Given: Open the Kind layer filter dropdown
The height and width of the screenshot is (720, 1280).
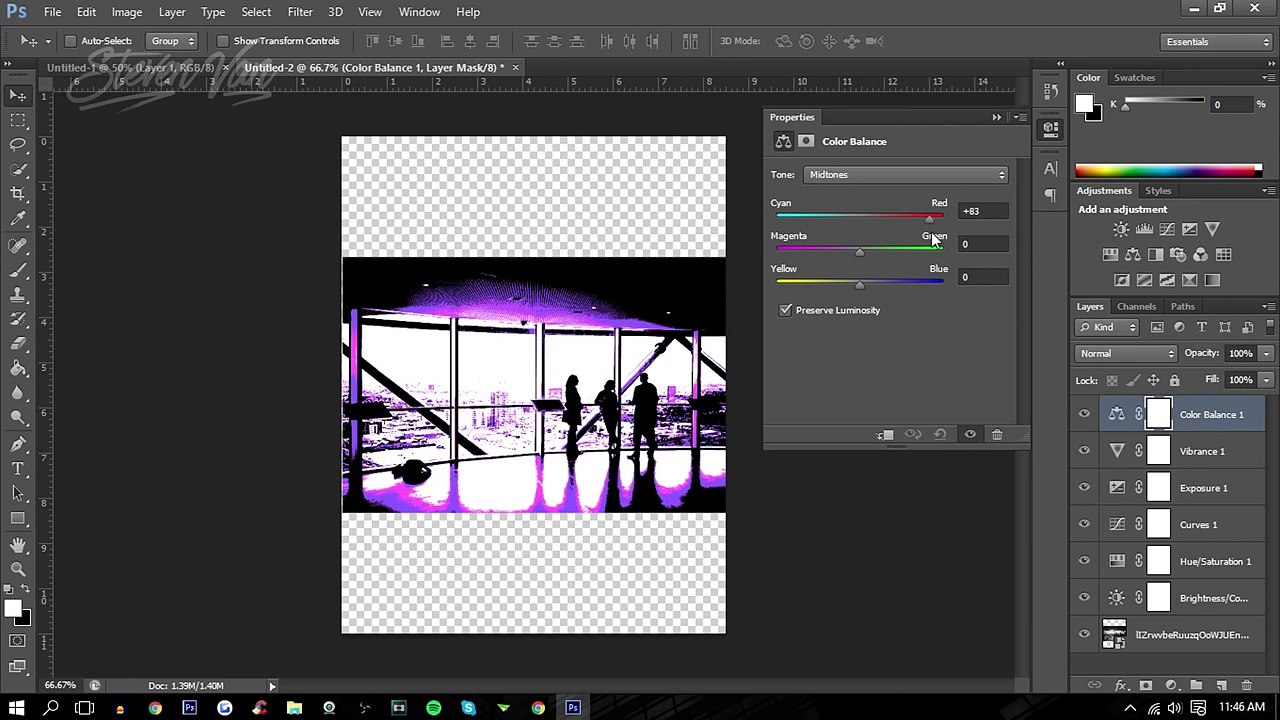Looking at the screenshot, I should tap(1108, 327).
